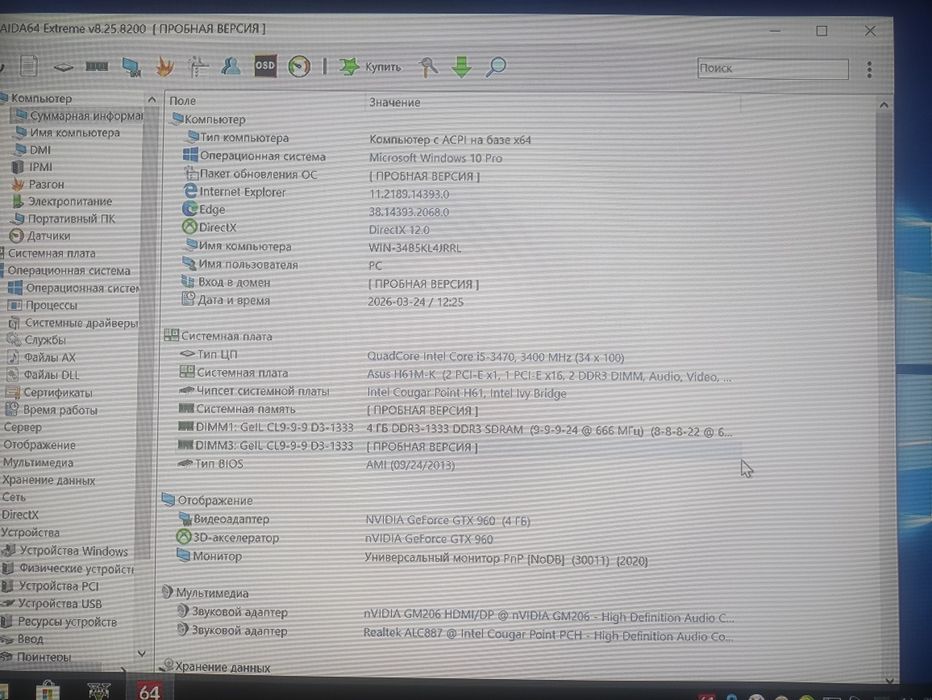Open IPMI in the sidebar tree
This screenshot has height=700, width=932.
(x=33, y=167)
